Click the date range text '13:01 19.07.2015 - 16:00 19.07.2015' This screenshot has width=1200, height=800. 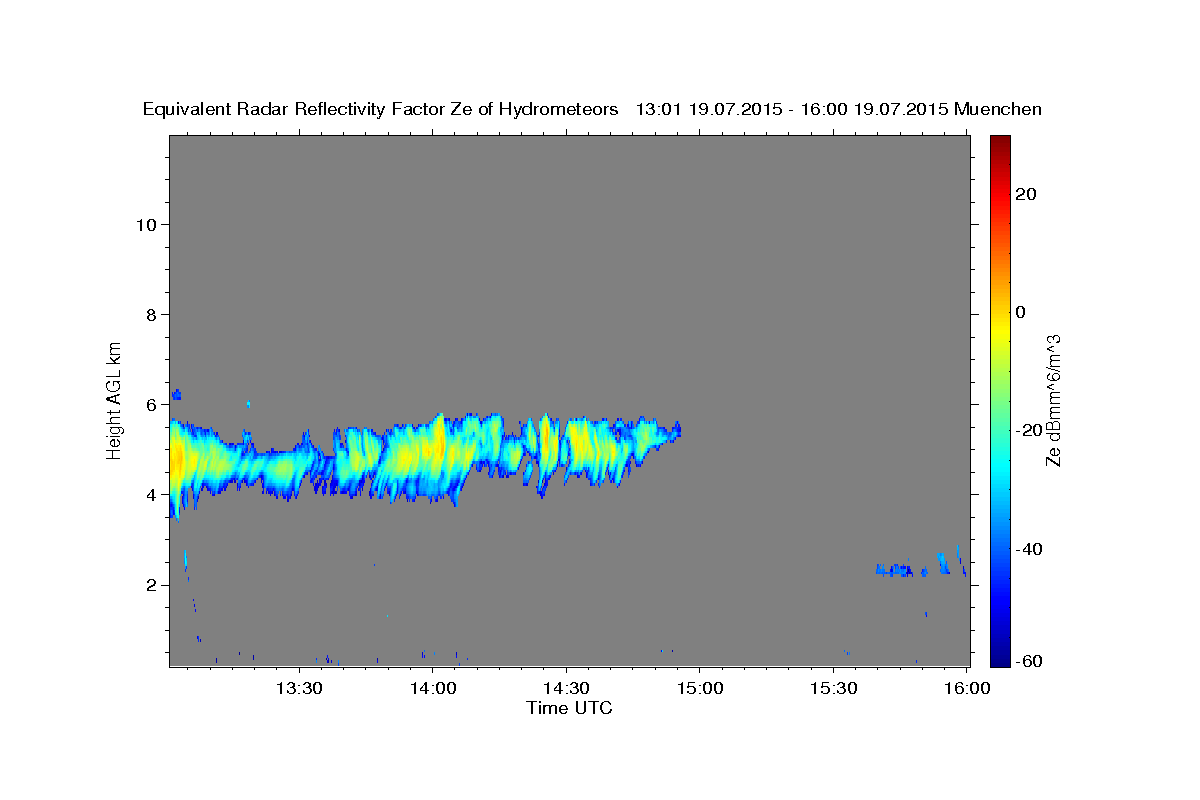[793, 109]
